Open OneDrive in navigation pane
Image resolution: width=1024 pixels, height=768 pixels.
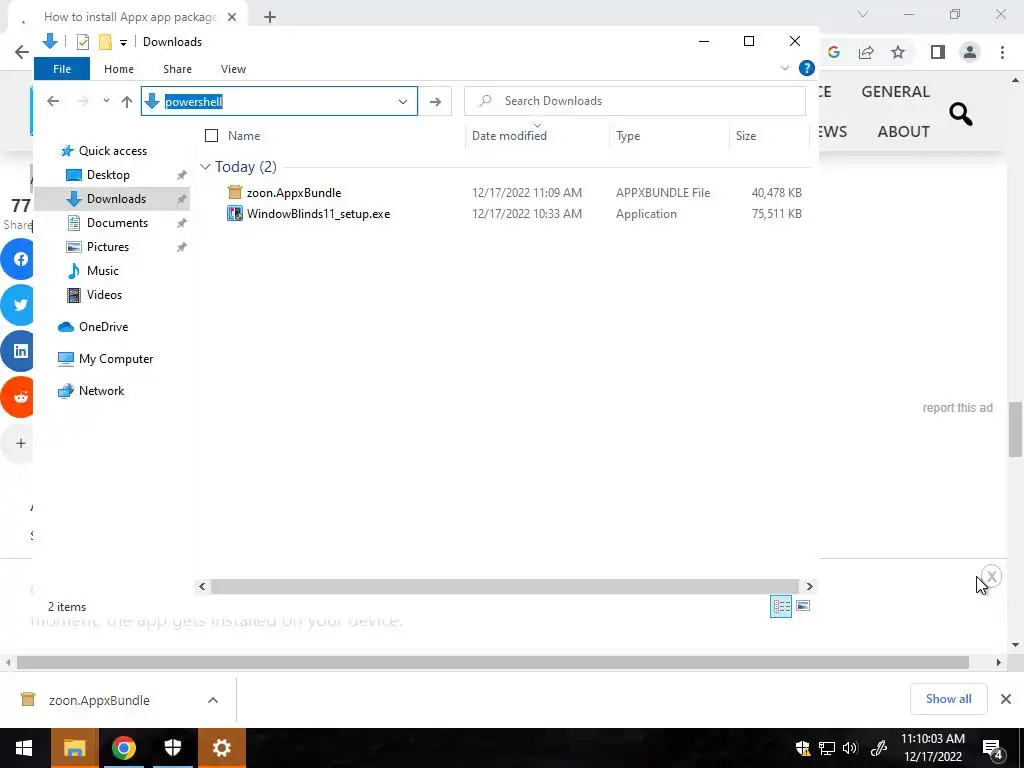pos(103,327)
